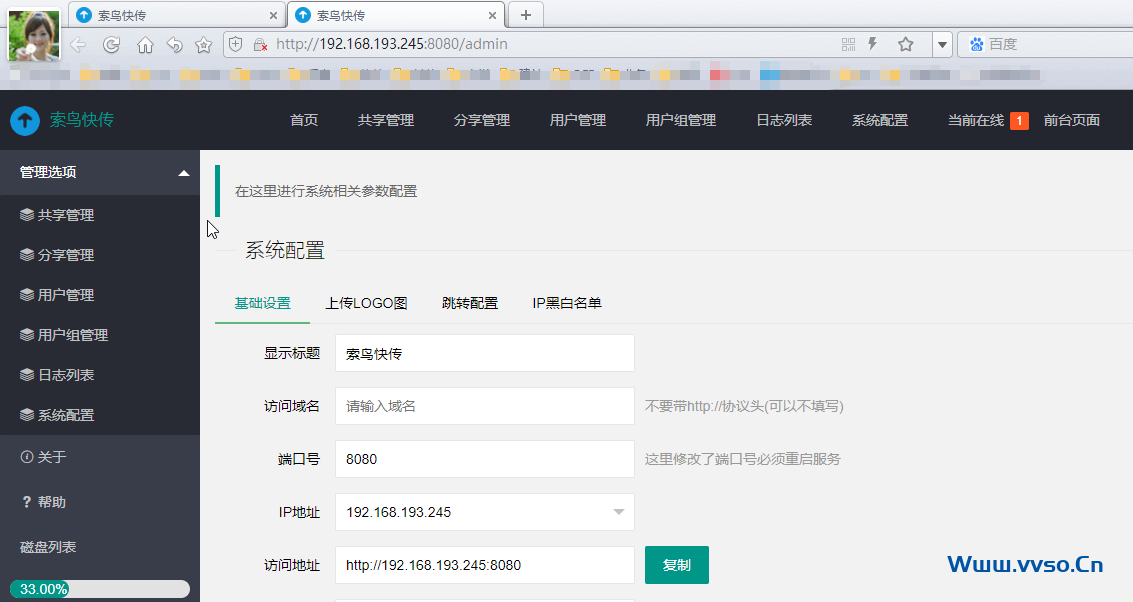Select 日志列表 in the left sidebar
This screenshot has height=602, width=1133.
[66, 375]
